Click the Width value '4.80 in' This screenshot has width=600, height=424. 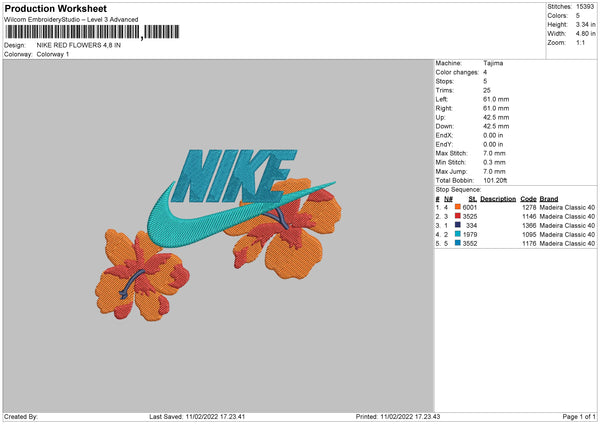[585, 34]
